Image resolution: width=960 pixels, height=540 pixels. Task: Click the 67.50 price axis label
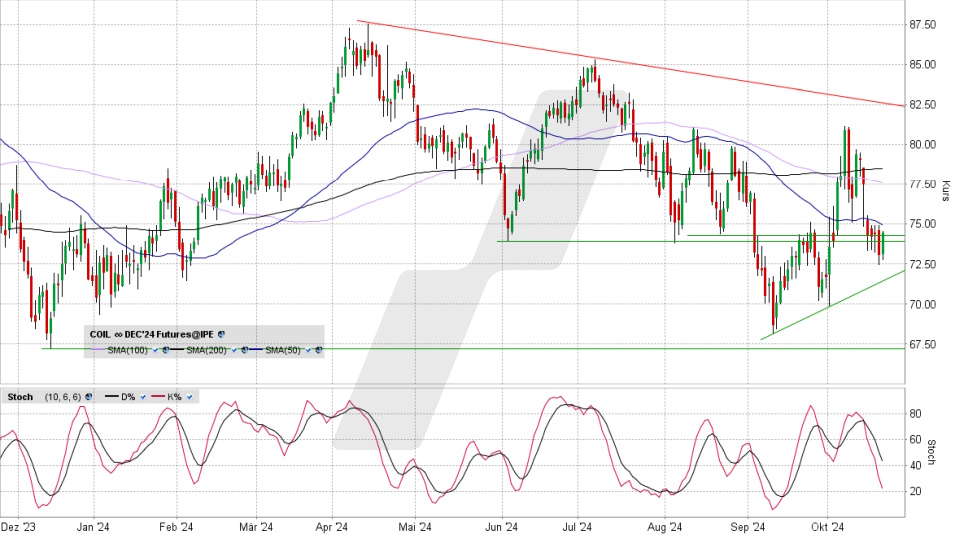[x=923, y=345]
